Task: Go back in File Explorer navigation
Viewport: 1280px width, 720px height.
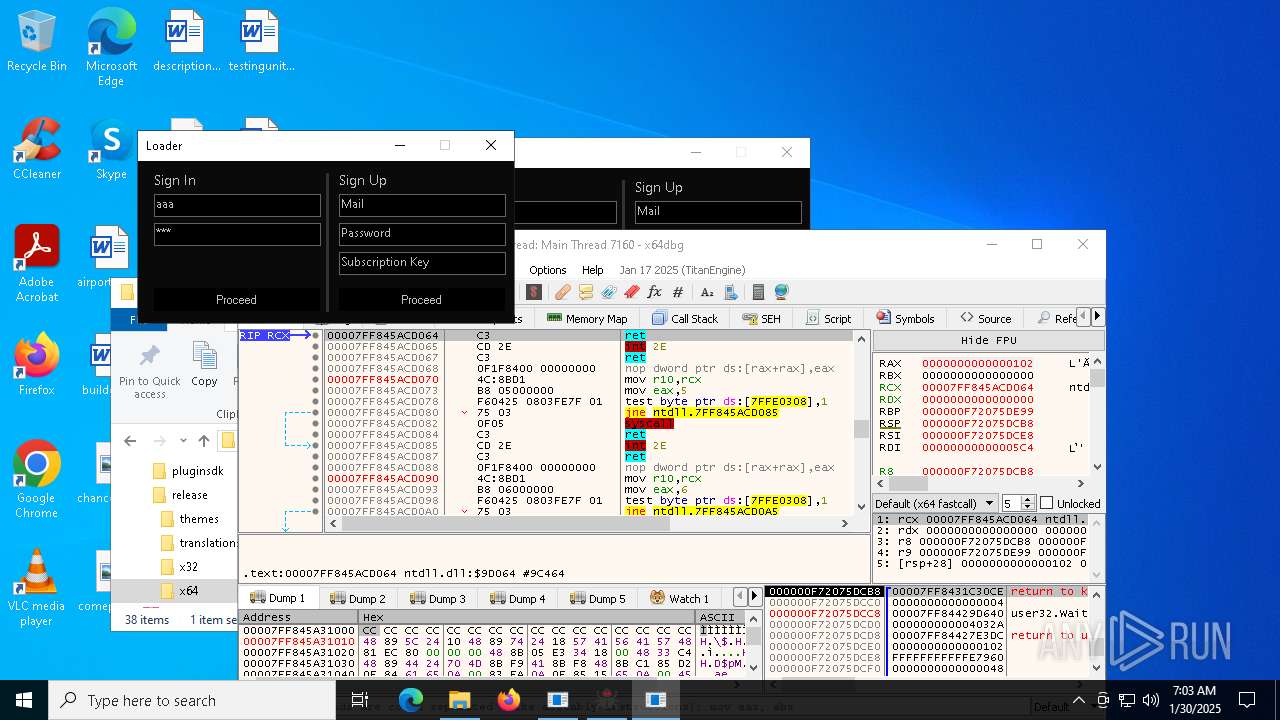Action: (x=130, y=441)
